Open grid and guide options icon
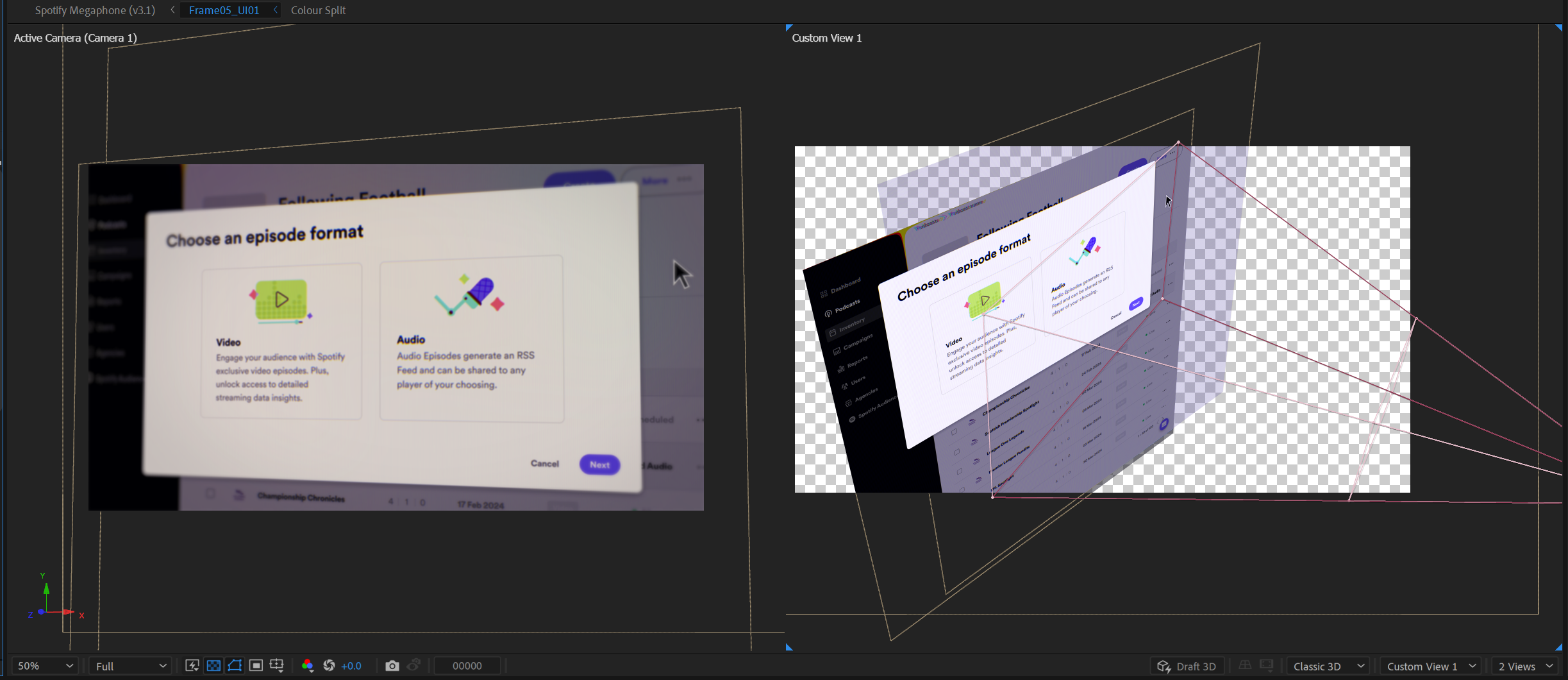1568x680 pixels. (x=277, y=665)
